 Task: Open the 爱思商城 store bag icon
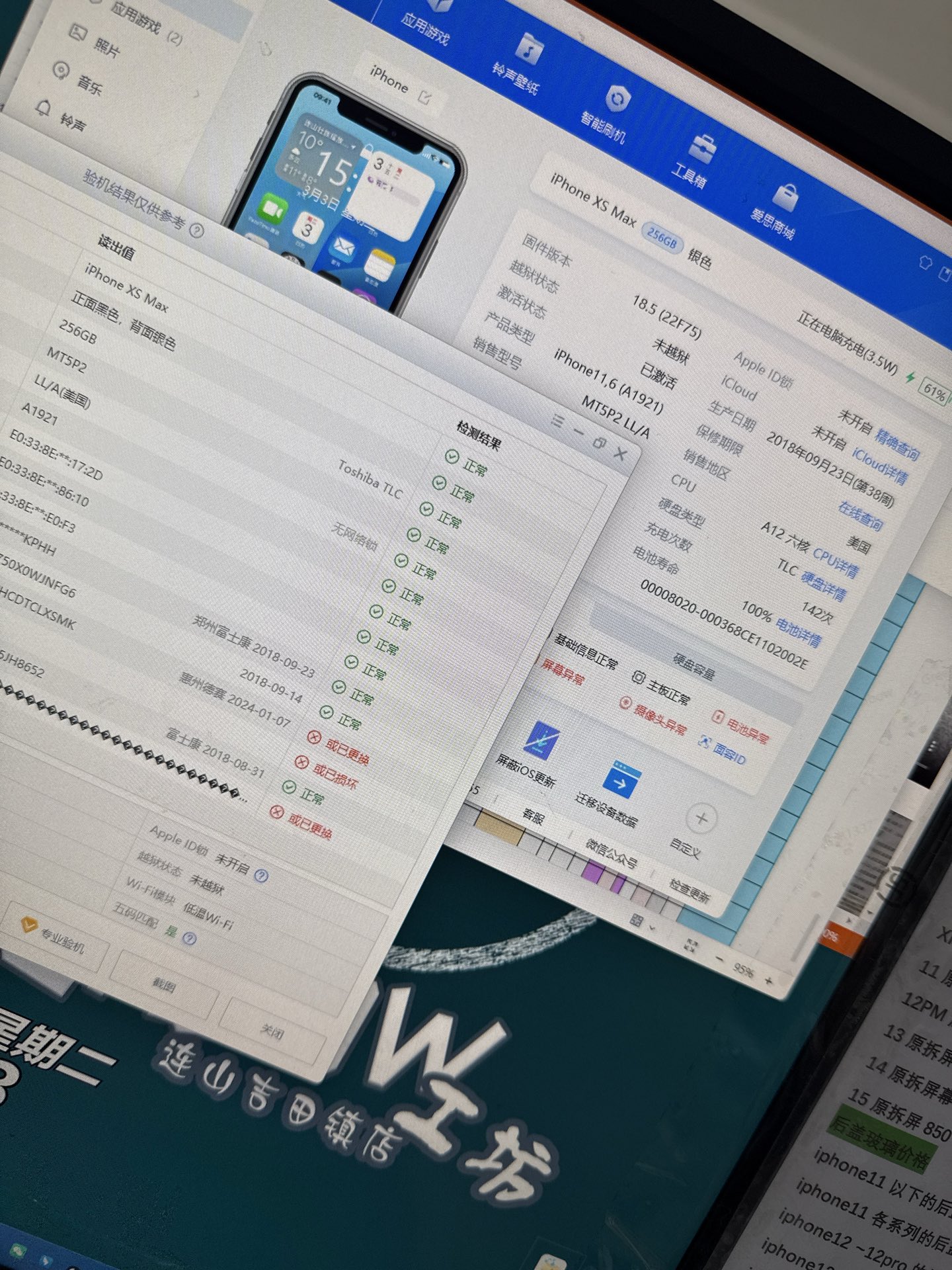click(786, 196)
